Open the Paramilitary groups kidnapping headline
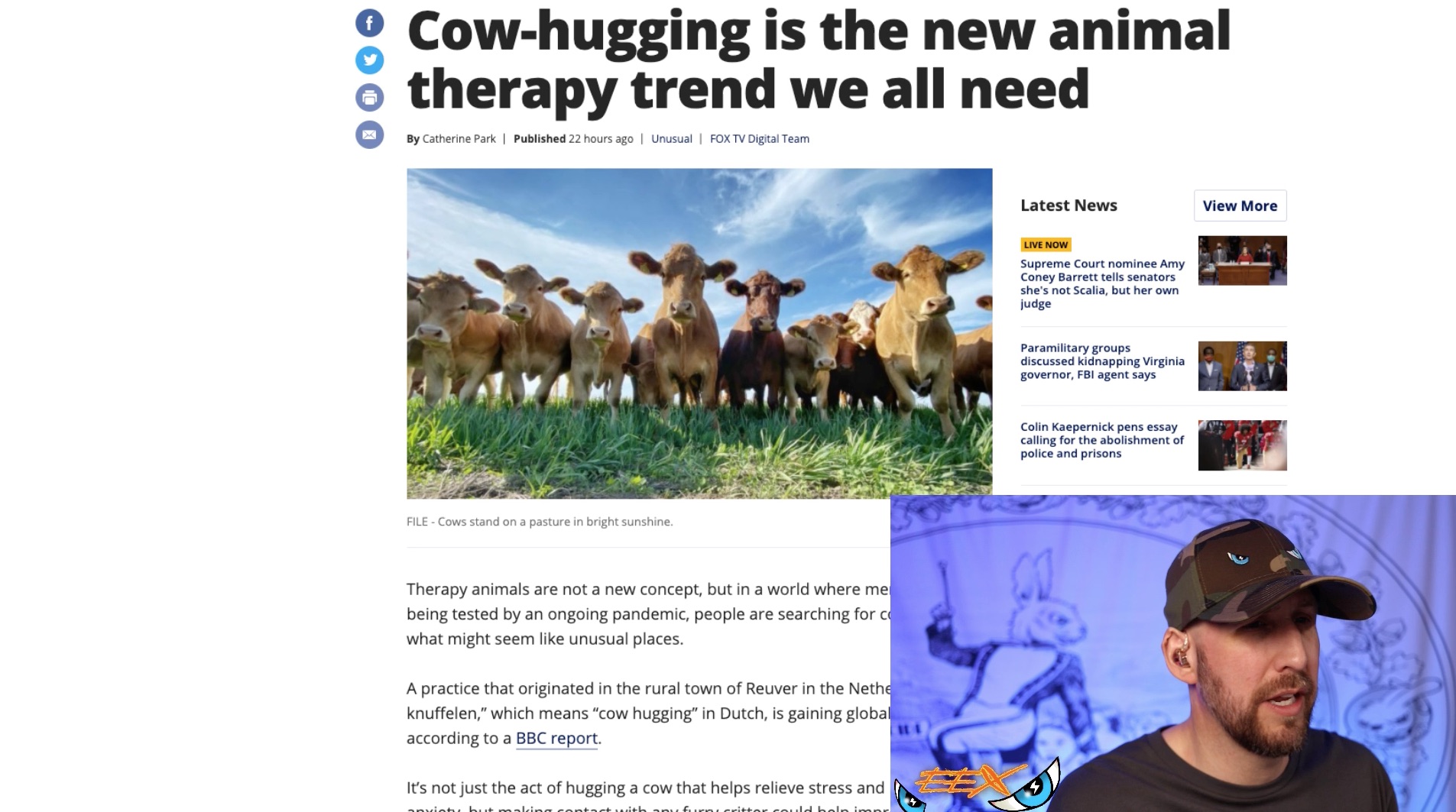Viewport: 1456px width, 812px height. coord(1102,361)
